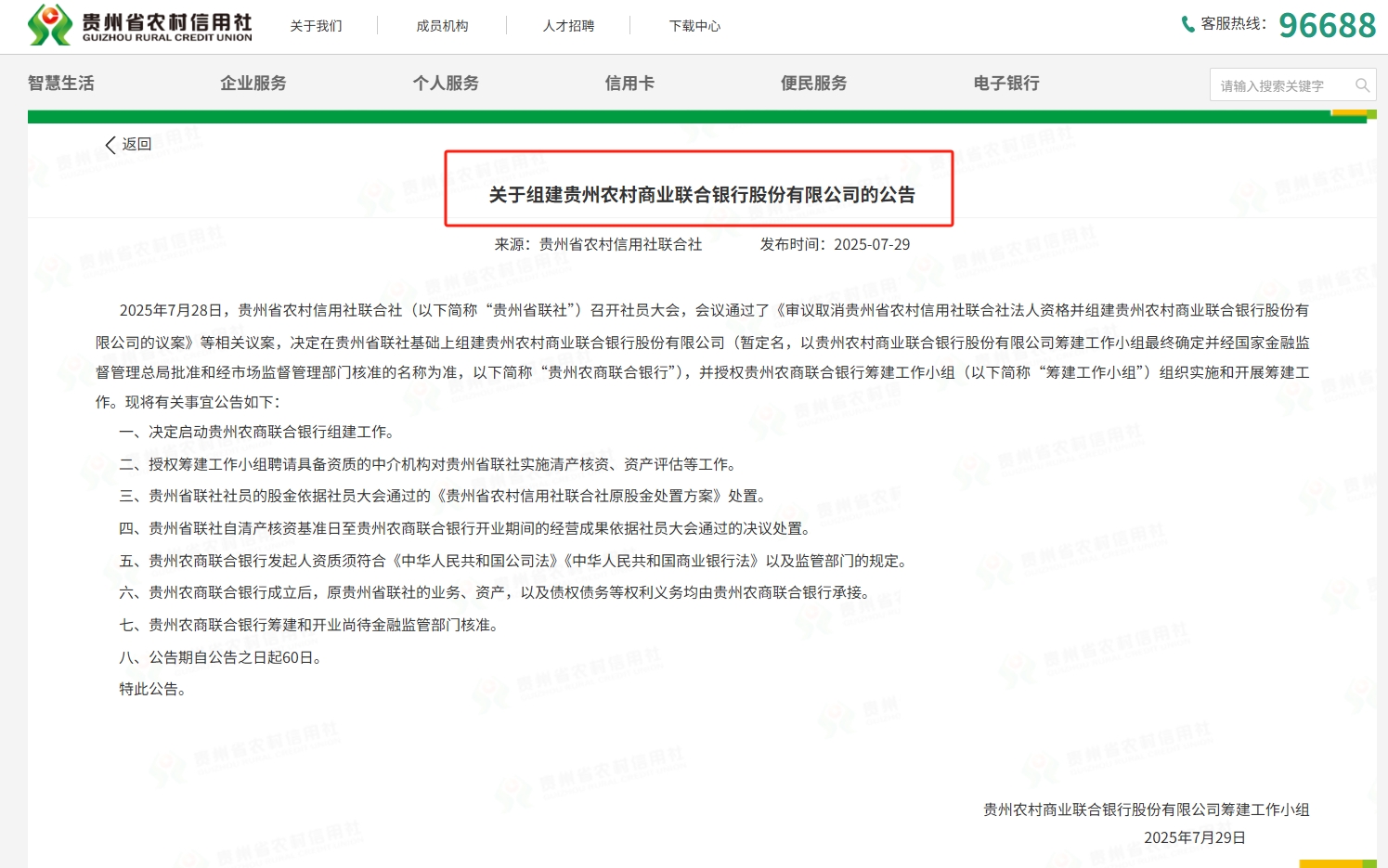Click item 七 about 金融监管部门核准
Image resolution: width=1388 pixels, height=868 pixels.
[x=311, y=626]
